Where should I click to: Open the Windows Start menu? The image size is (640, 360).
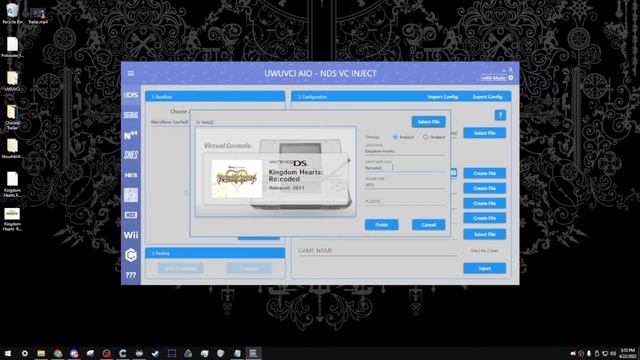click(x=8, y=353)
